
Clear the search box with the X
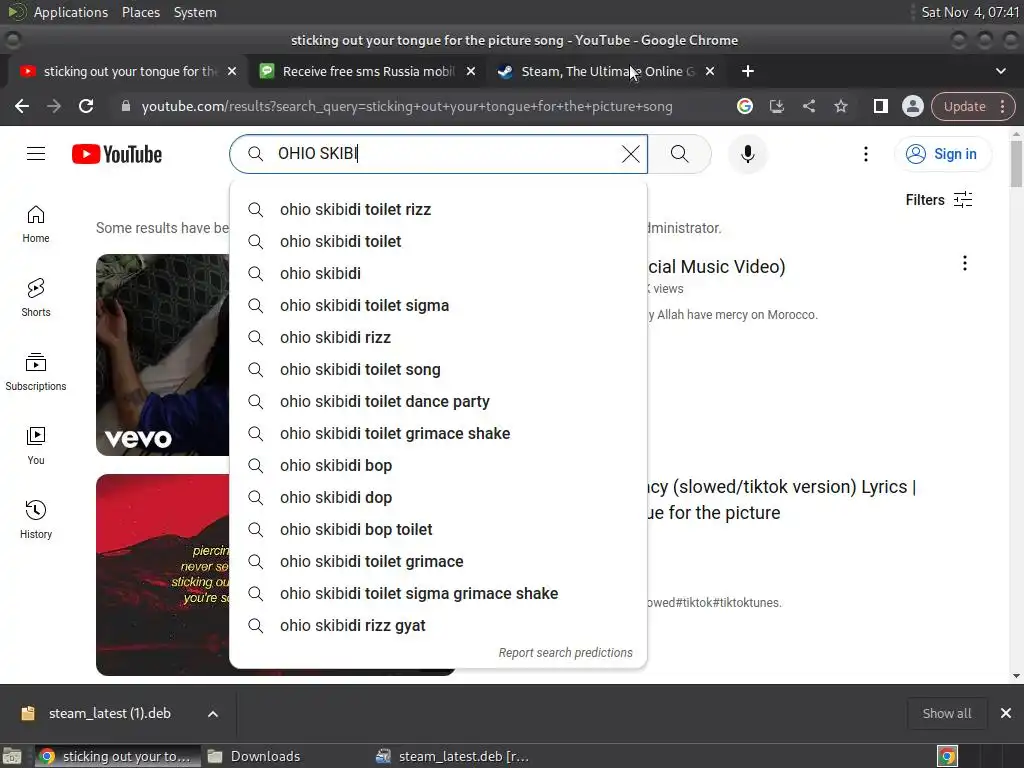[630, 154]
